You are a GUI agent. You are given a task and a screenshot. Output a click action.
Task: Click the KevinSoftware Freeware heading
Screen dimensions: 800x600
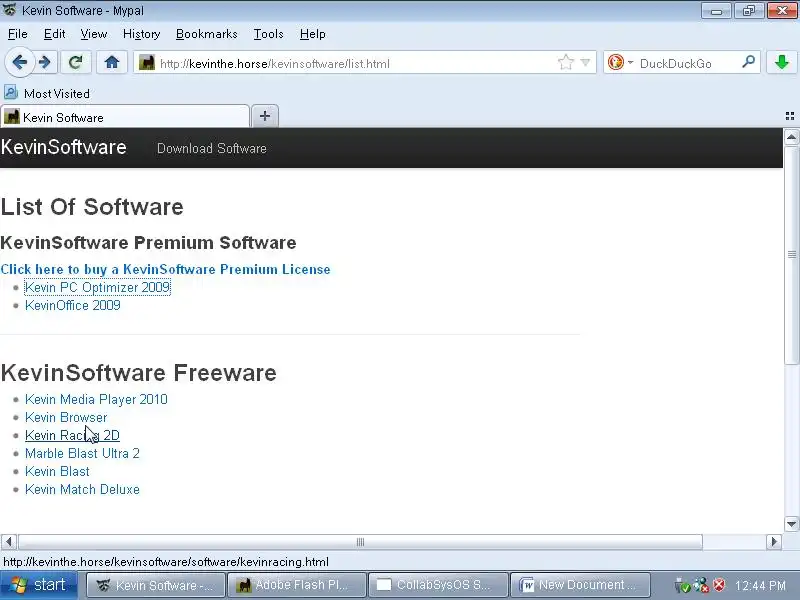[x=138, y=373]
